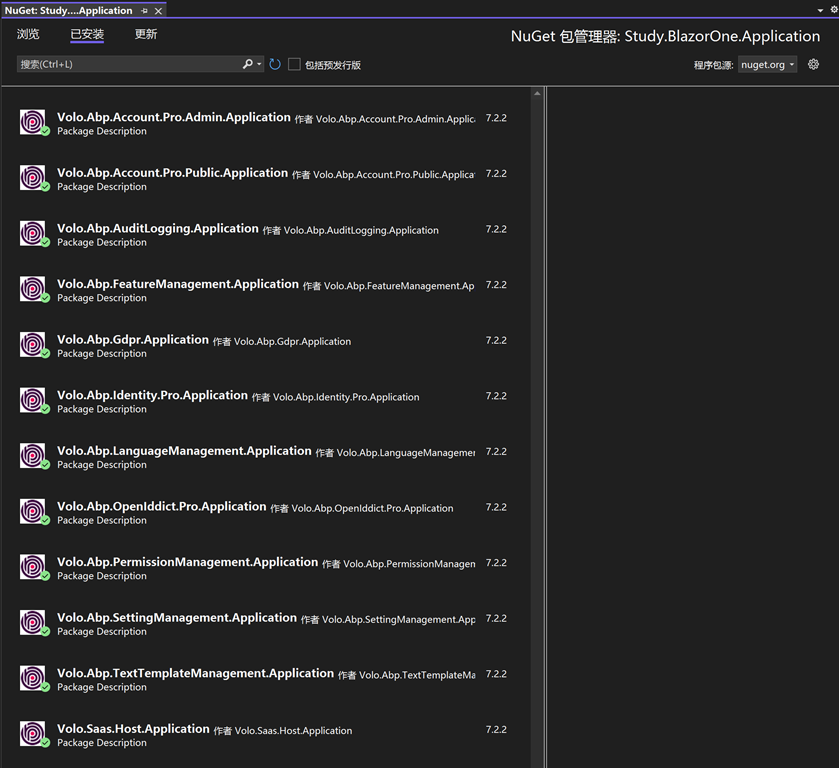Select Volo.Abp.FeatureManagement.Application package name

click(x=178, y=284)
